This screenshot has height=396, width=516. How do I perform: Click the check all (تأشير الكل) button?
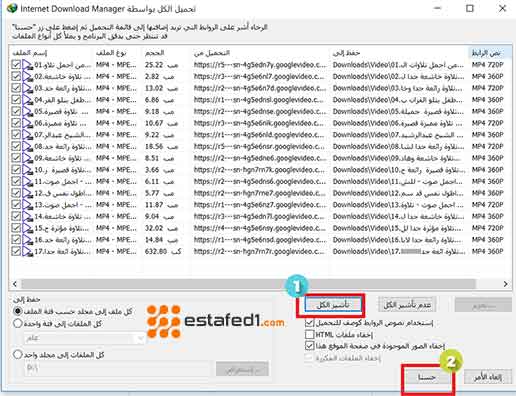click(x=333, y=305)
